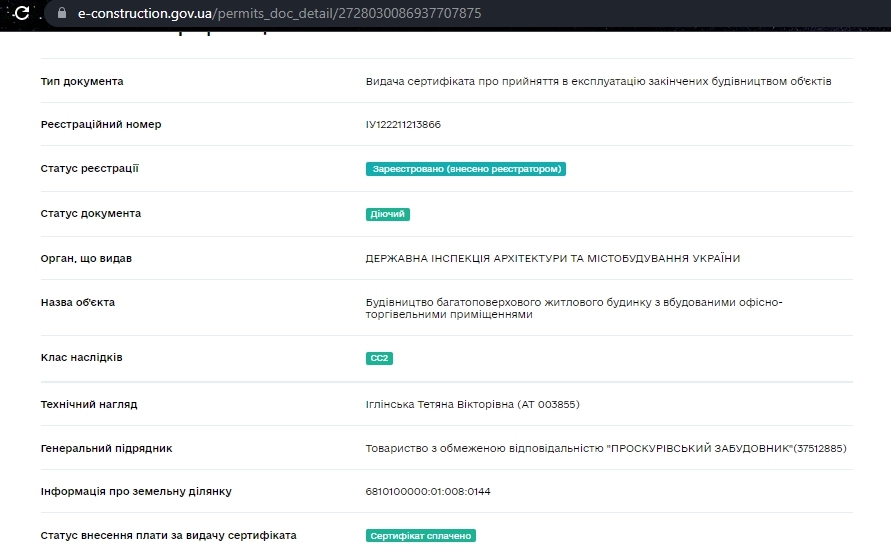Click the browser reload icon
891x558 pixels.
click(x=22, y=13)
